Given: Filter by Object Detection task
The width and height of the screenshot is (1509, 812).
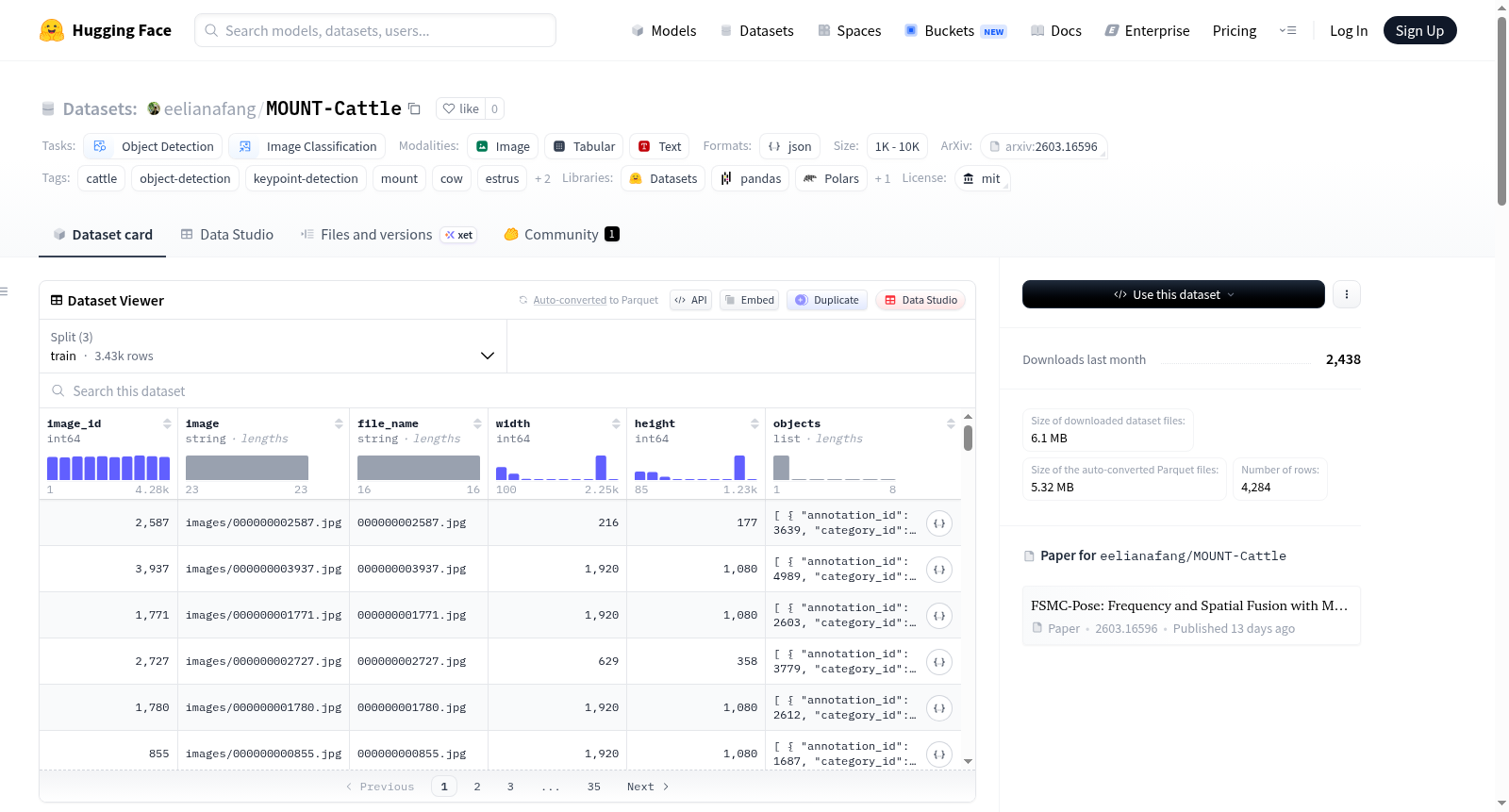Looking at the screenshot, I should tap(154, 146).
